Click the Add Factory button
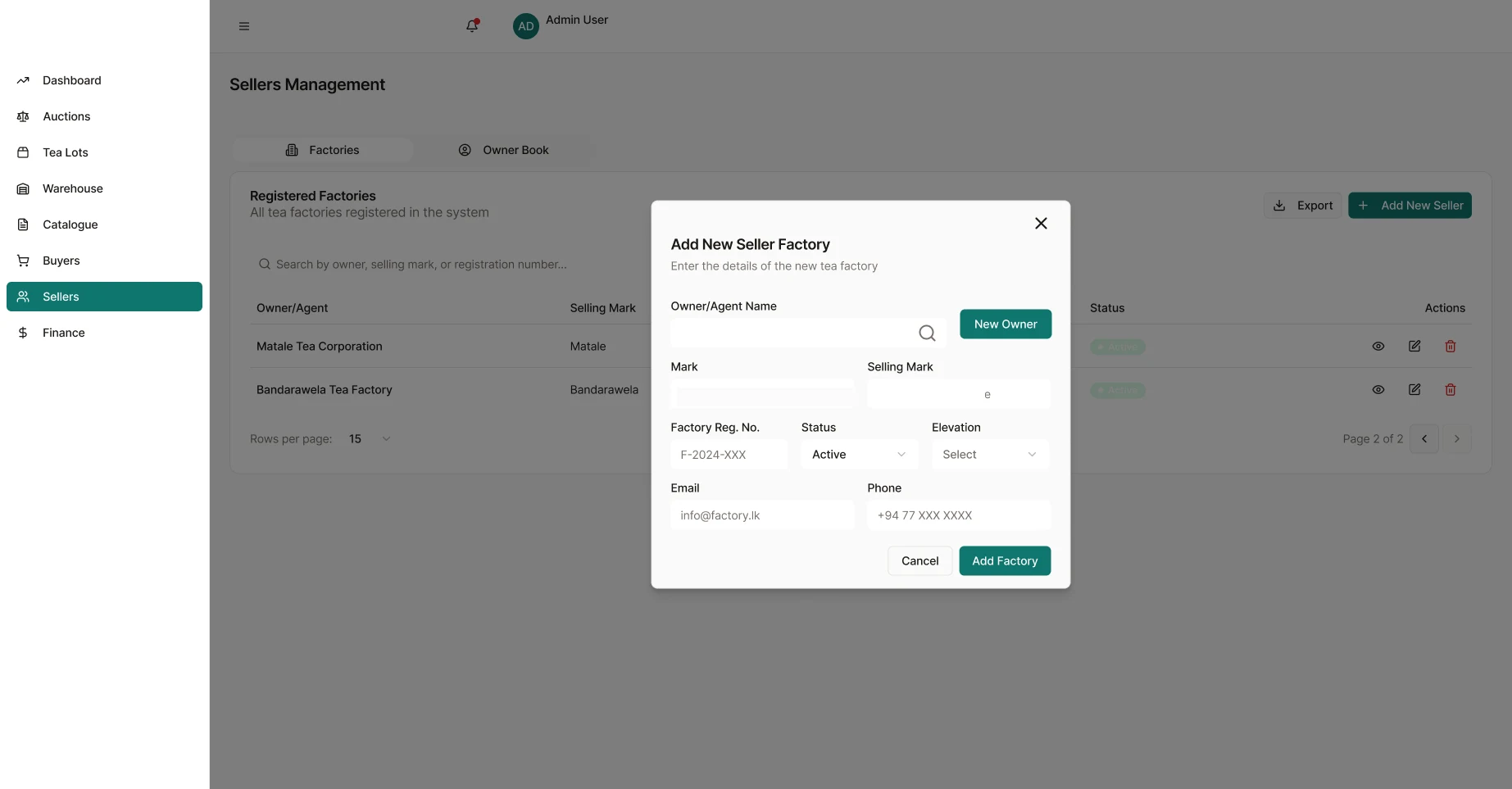 pyautogui.click(x=1005, y=561)
